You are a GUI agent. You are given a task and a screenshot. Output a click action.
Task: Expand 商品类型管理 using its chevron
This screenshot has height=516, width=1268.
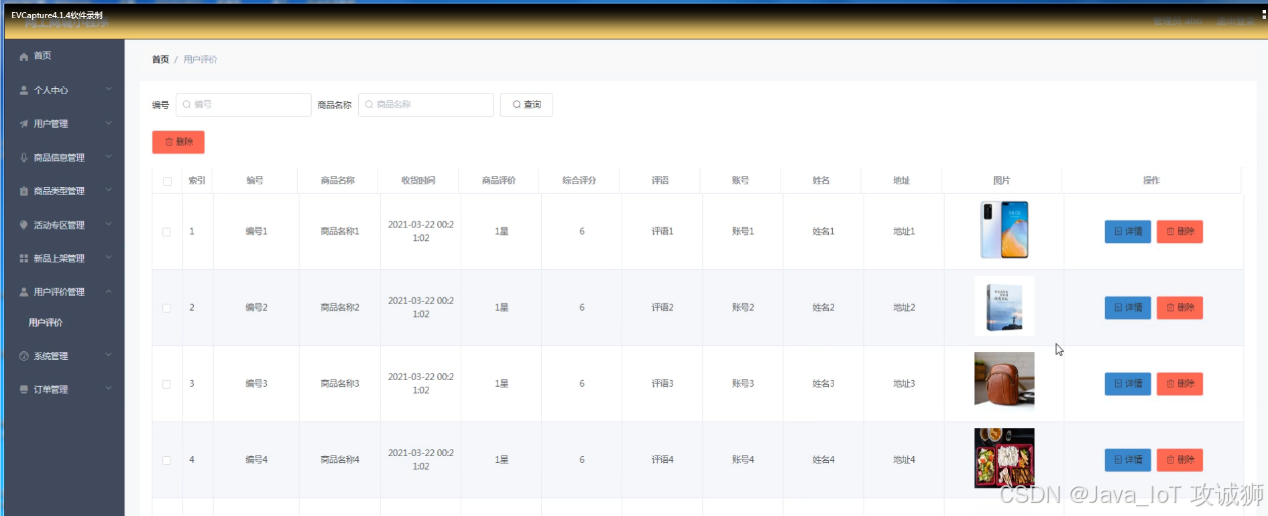pyautogui.click(x=108, y=191)
